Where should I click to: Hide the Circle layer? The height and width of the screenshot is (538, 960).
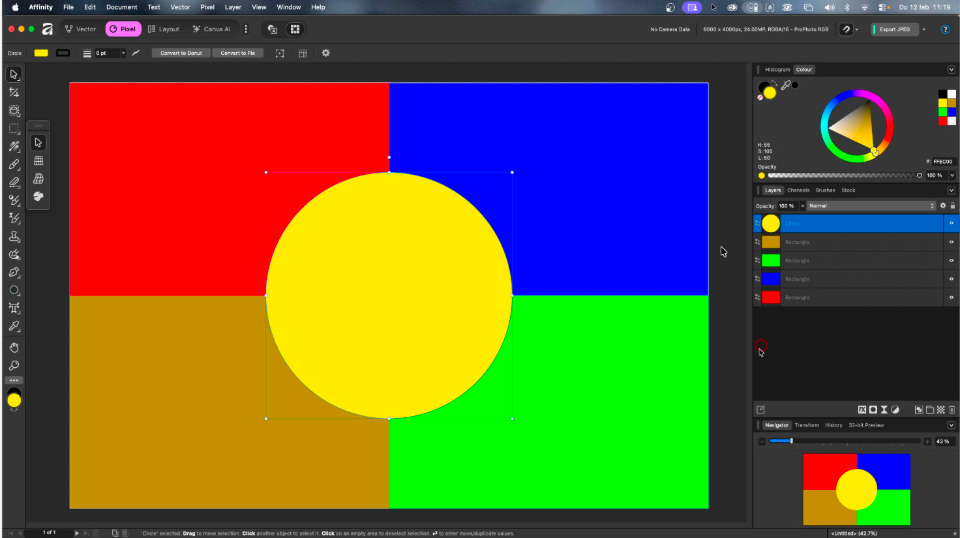(x=951, y=223)
